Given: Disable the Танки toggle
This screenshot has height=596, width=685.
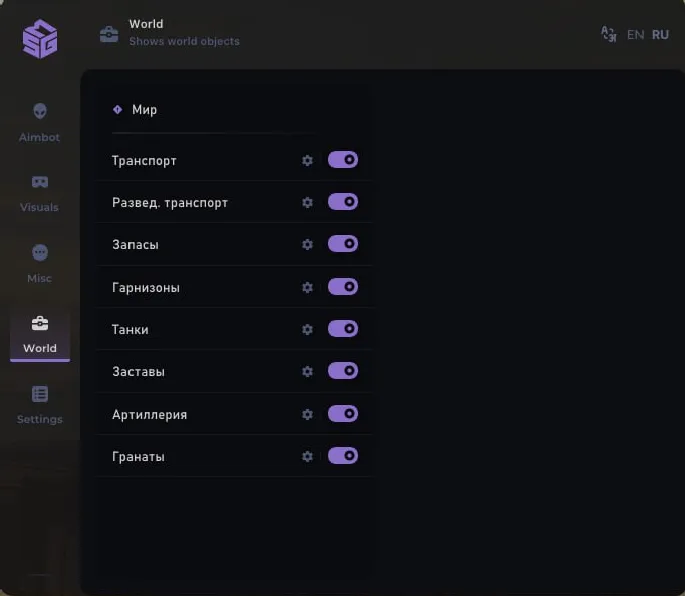Looking at the screenshot, I should [343, 329].
